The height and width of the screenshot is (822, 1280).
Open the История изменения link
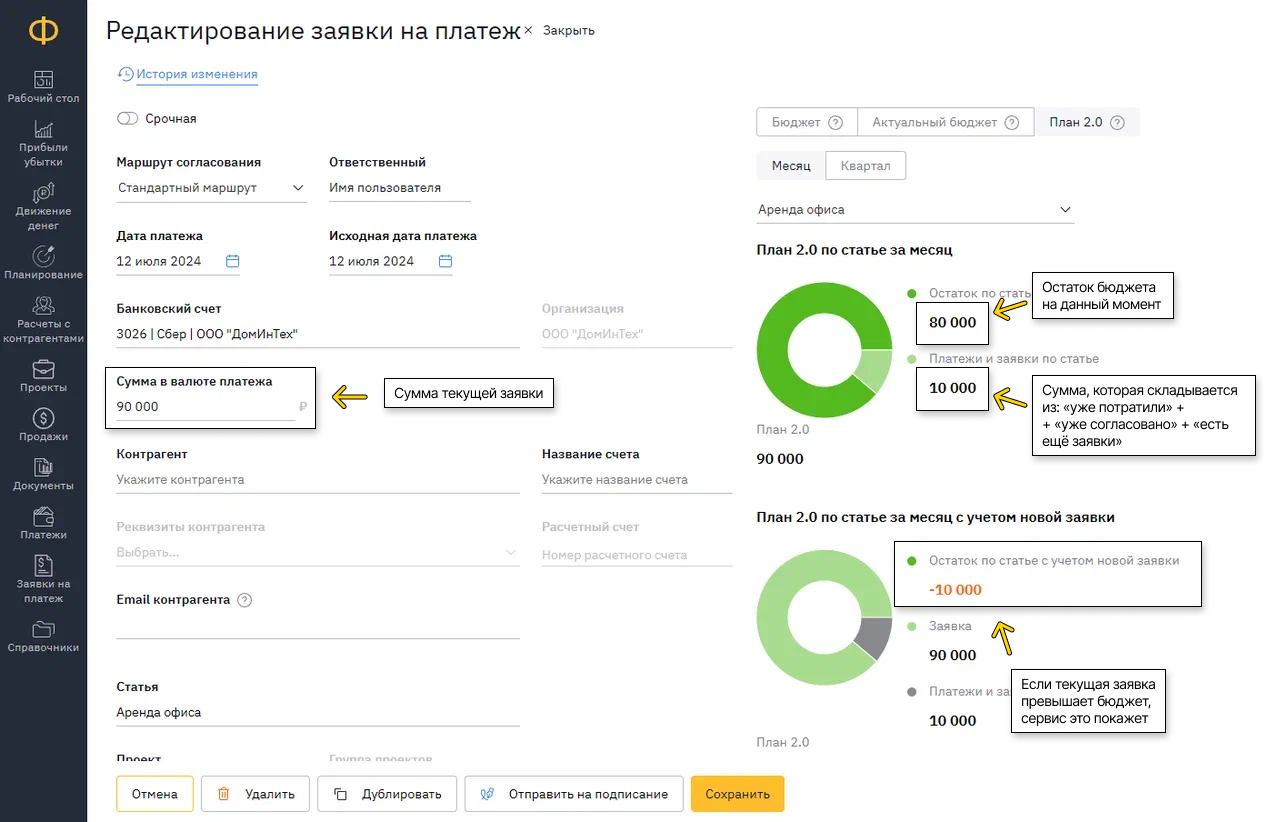[x=196, y=74]
